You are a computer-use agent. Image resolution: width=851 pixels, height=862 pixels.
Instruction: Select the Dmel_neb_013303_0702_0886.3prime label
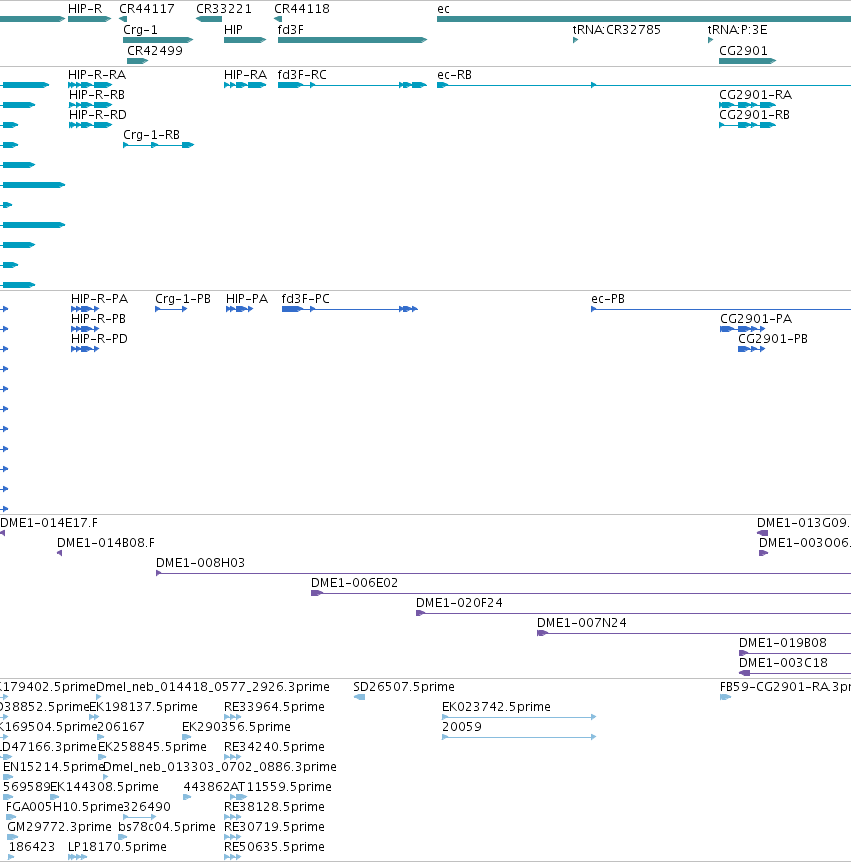220,766
